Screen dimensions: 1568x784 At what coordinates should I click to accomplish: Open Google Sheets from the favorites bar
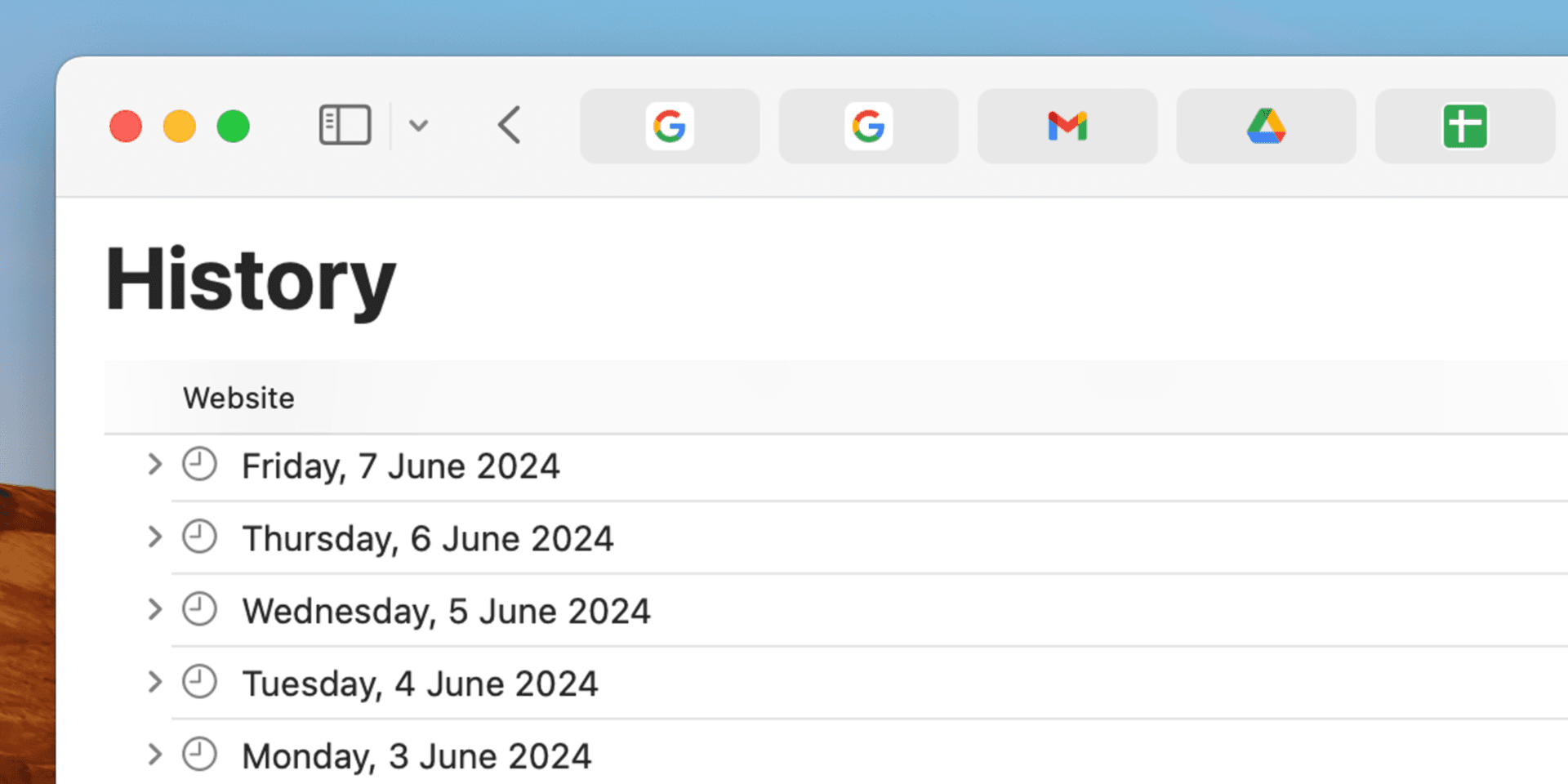(x=1464, y=126)
